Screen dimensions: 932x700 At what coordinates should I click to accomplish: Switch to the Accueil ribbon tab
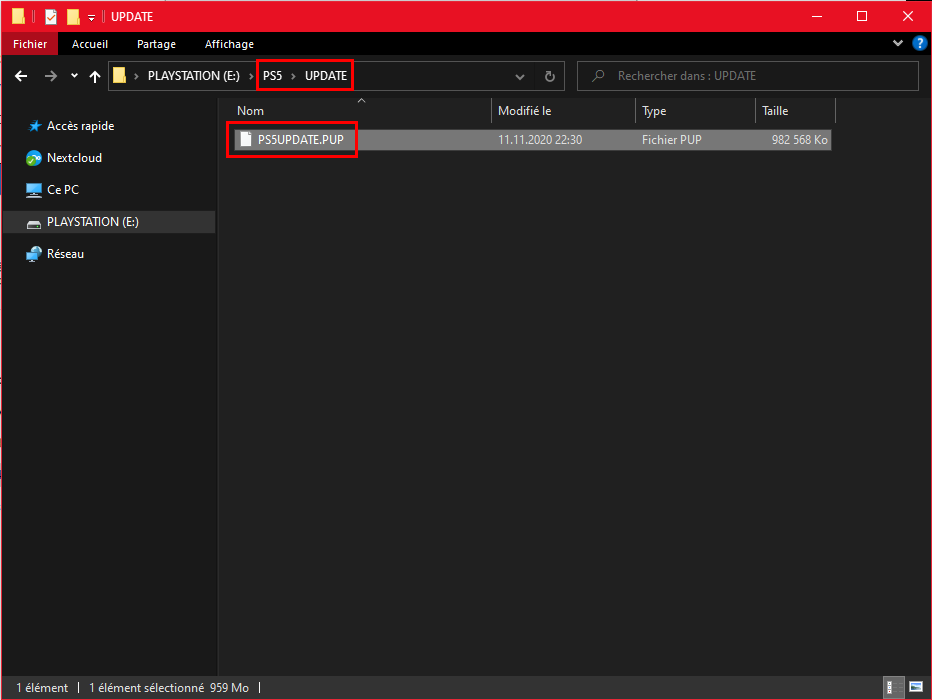(x=90, y=44)
